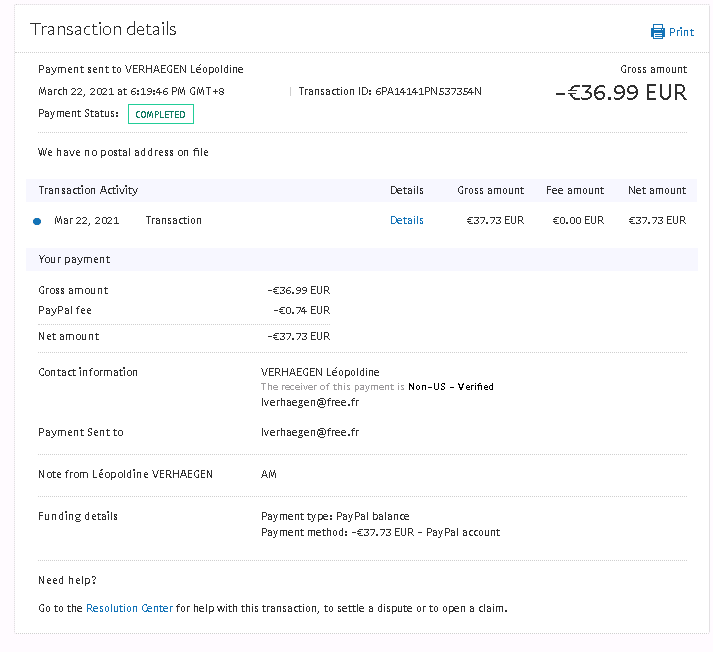713x652 pixels.
Task: Click the printer icon
Action: [657, 32]
